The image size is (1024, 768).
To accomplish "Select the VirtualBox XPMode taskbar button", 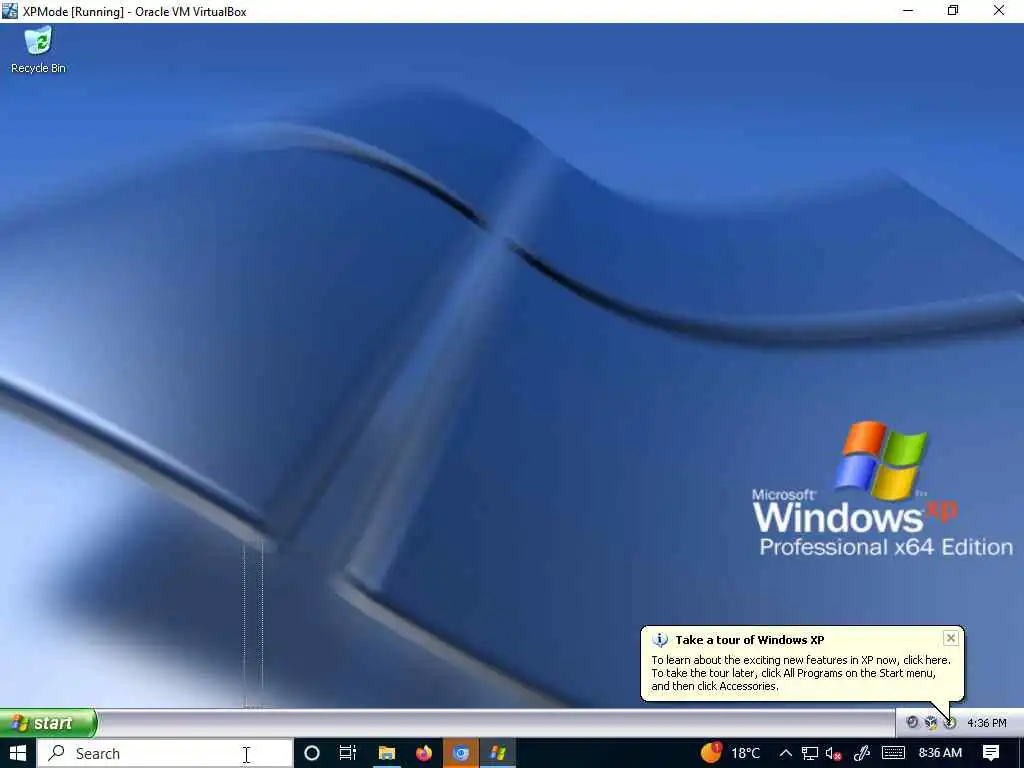I will 498,753.
